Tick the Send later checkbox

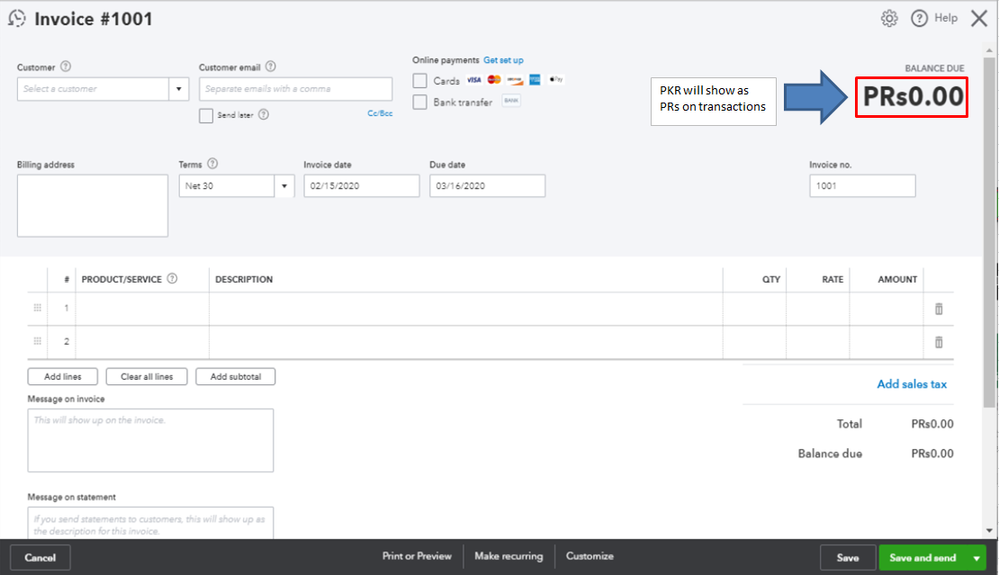206,115
